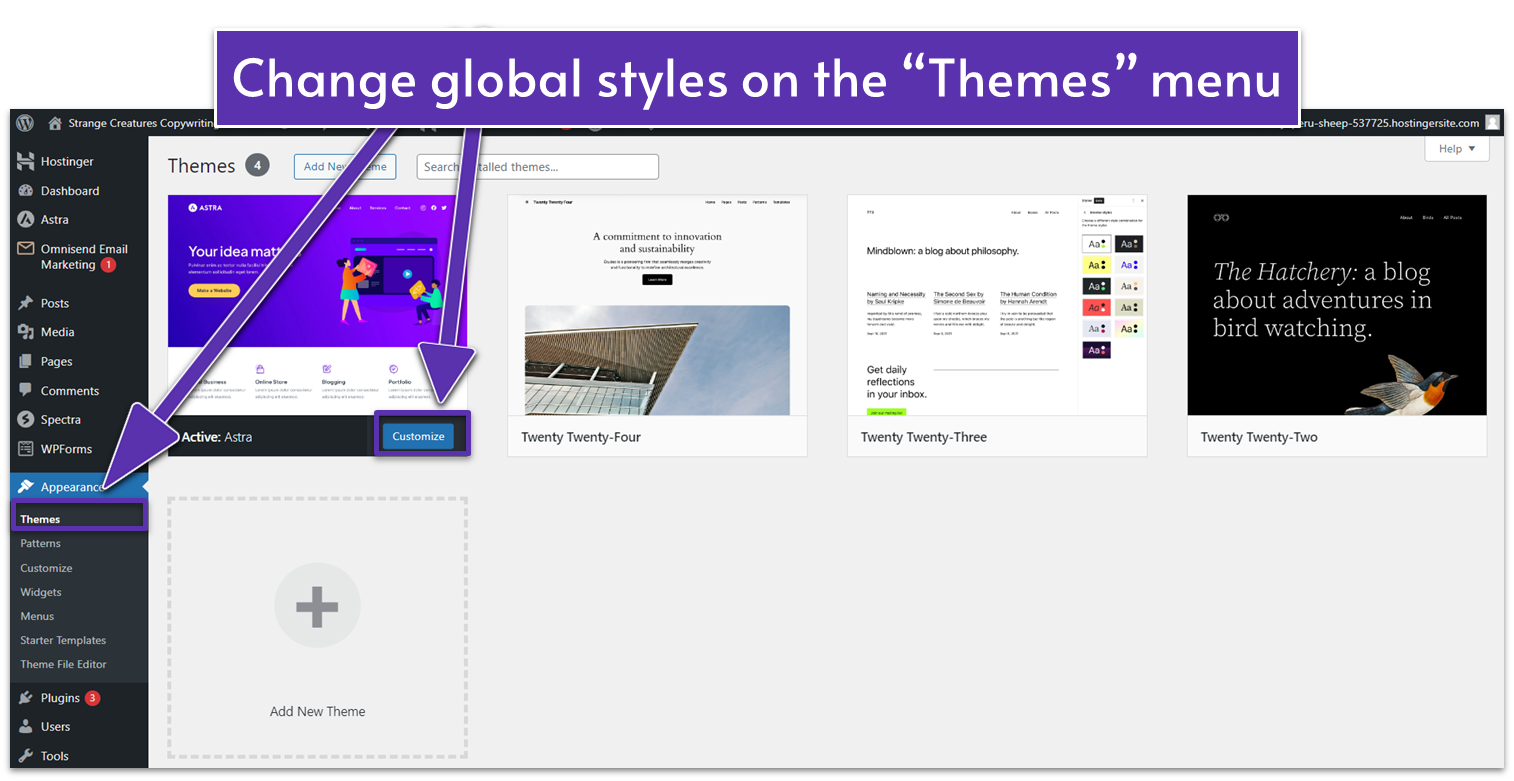Click the Spectra icon in sidebar
Image resolution: width=1514 pixels, height=781 pixels.
click(x=26, y=419)
